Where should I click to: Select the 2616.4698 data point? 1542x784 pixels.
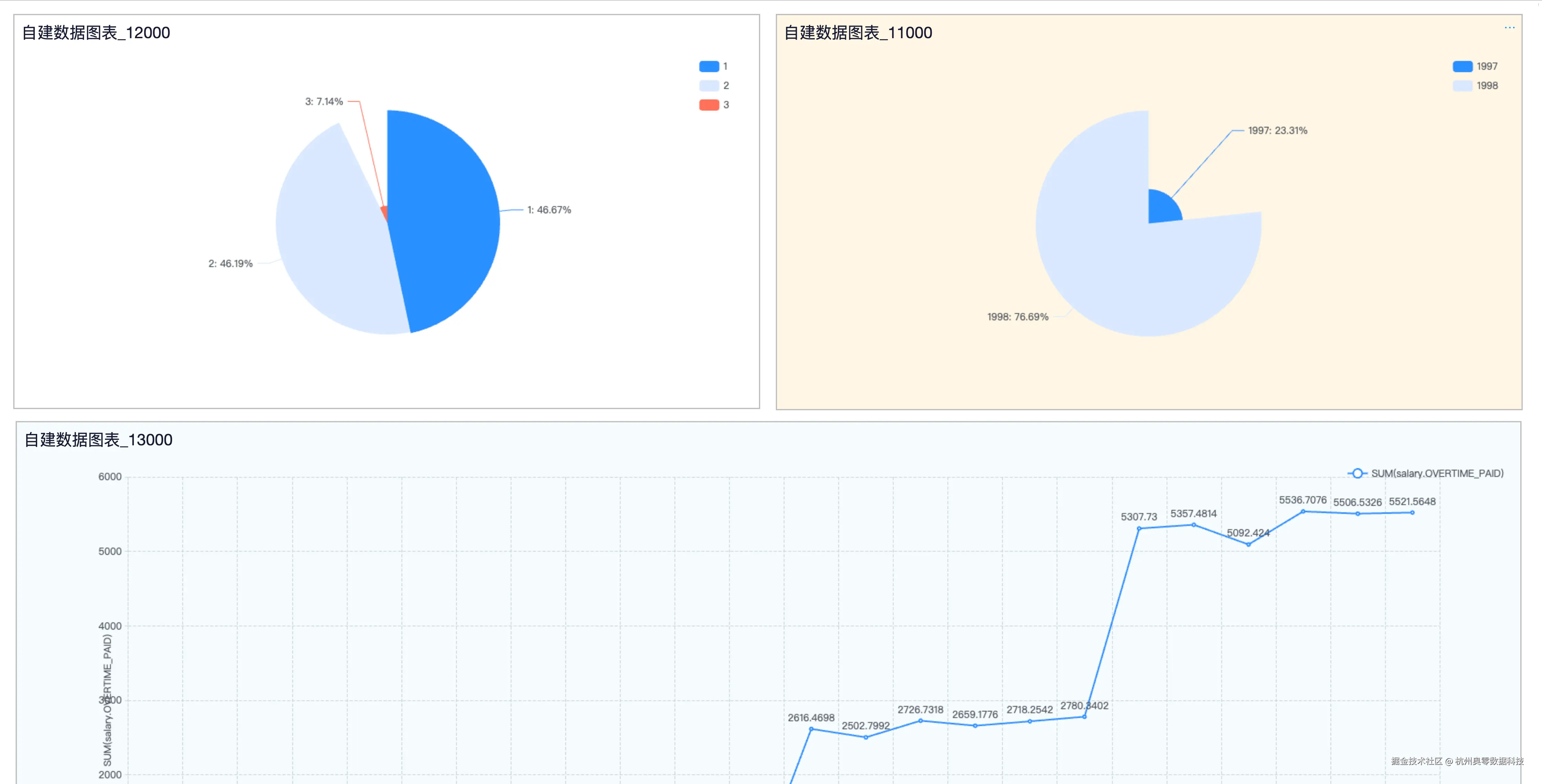811,729
